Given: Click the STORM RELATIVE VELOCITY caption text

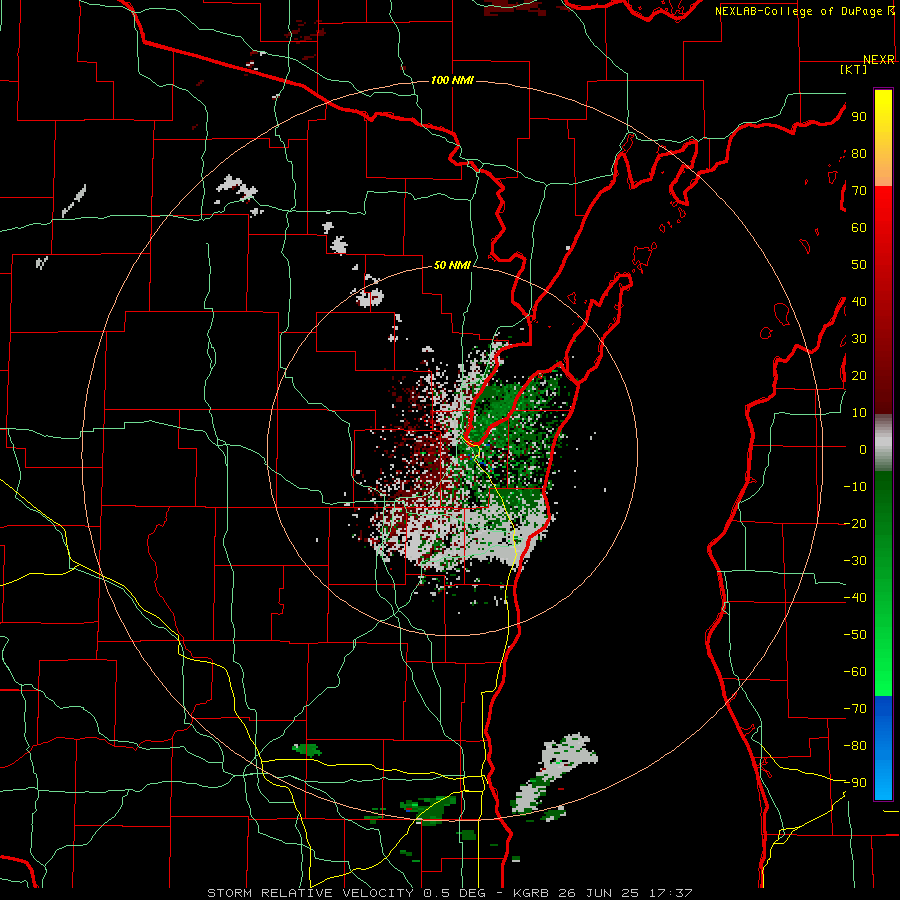Looking at the screenshot, I should coord(310,893).
